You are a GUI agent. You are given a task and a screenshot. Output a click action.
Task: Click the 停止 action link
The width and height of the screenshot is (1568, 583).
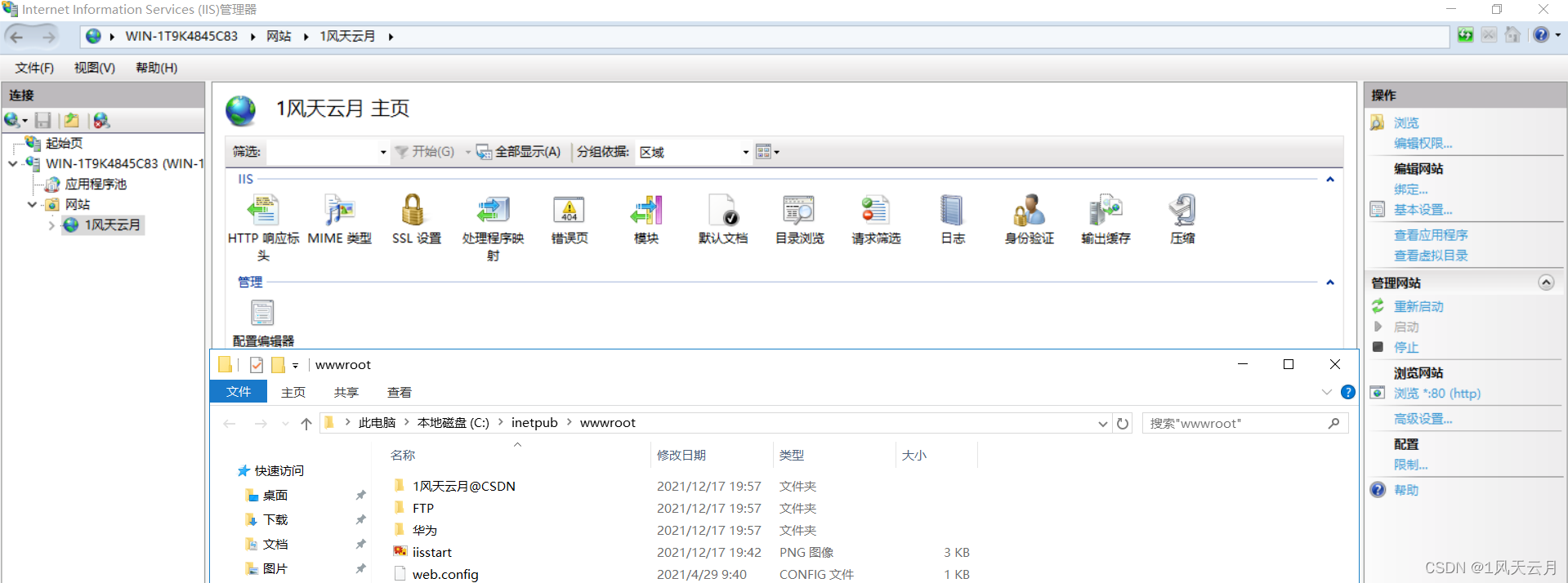point(1406,348)
